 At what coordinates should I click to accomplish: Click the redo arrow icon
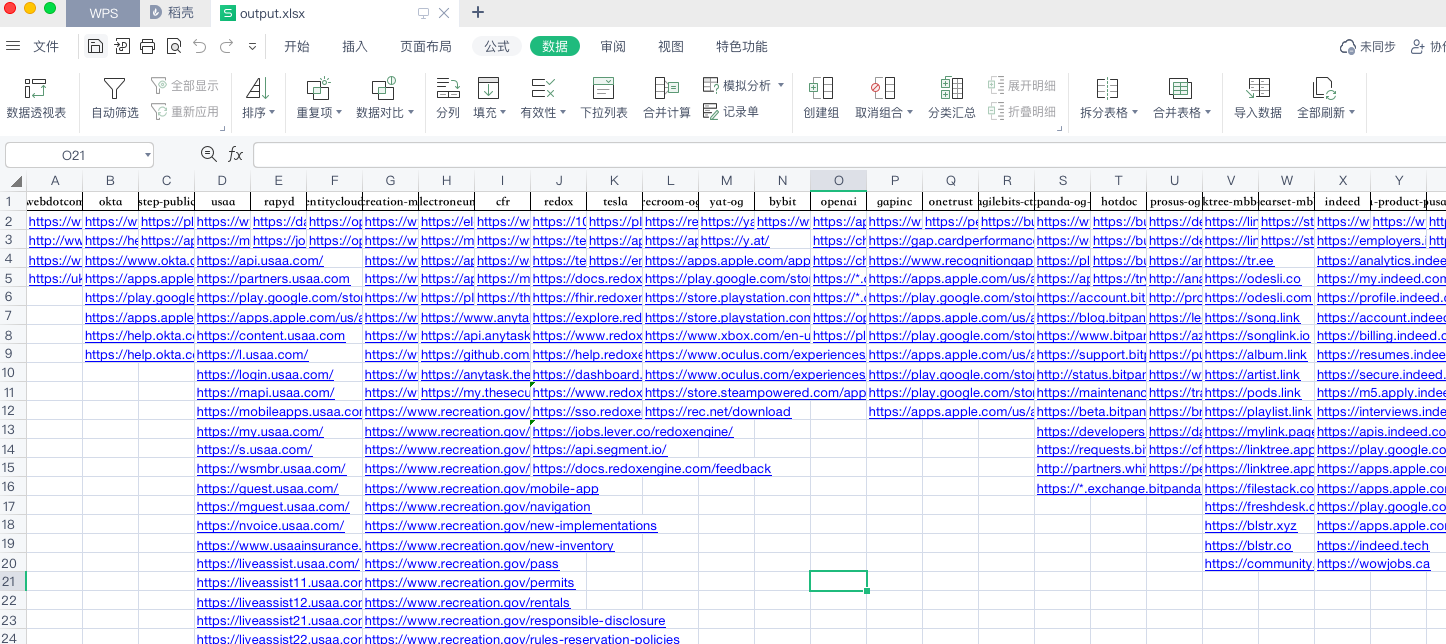(227, 46)
